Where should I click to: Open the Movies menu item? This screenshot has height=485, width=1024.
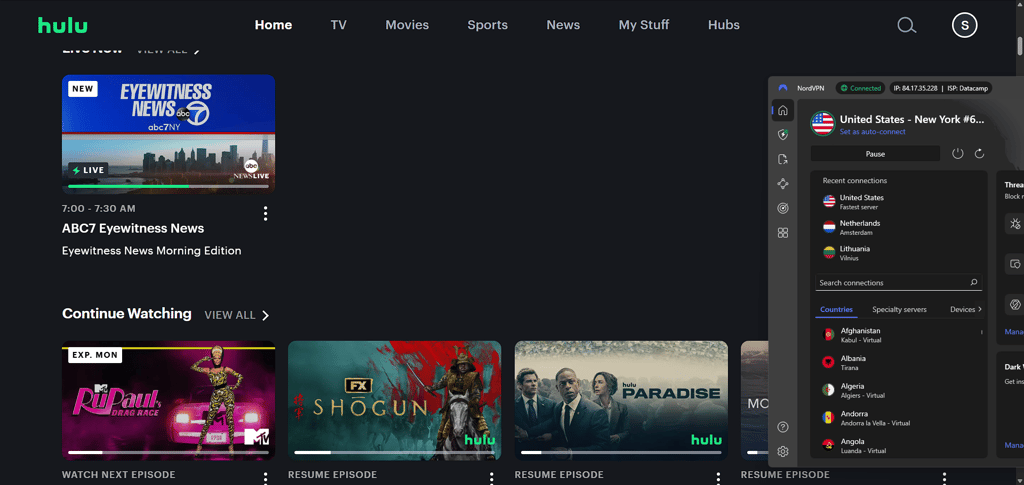(407, 25)
